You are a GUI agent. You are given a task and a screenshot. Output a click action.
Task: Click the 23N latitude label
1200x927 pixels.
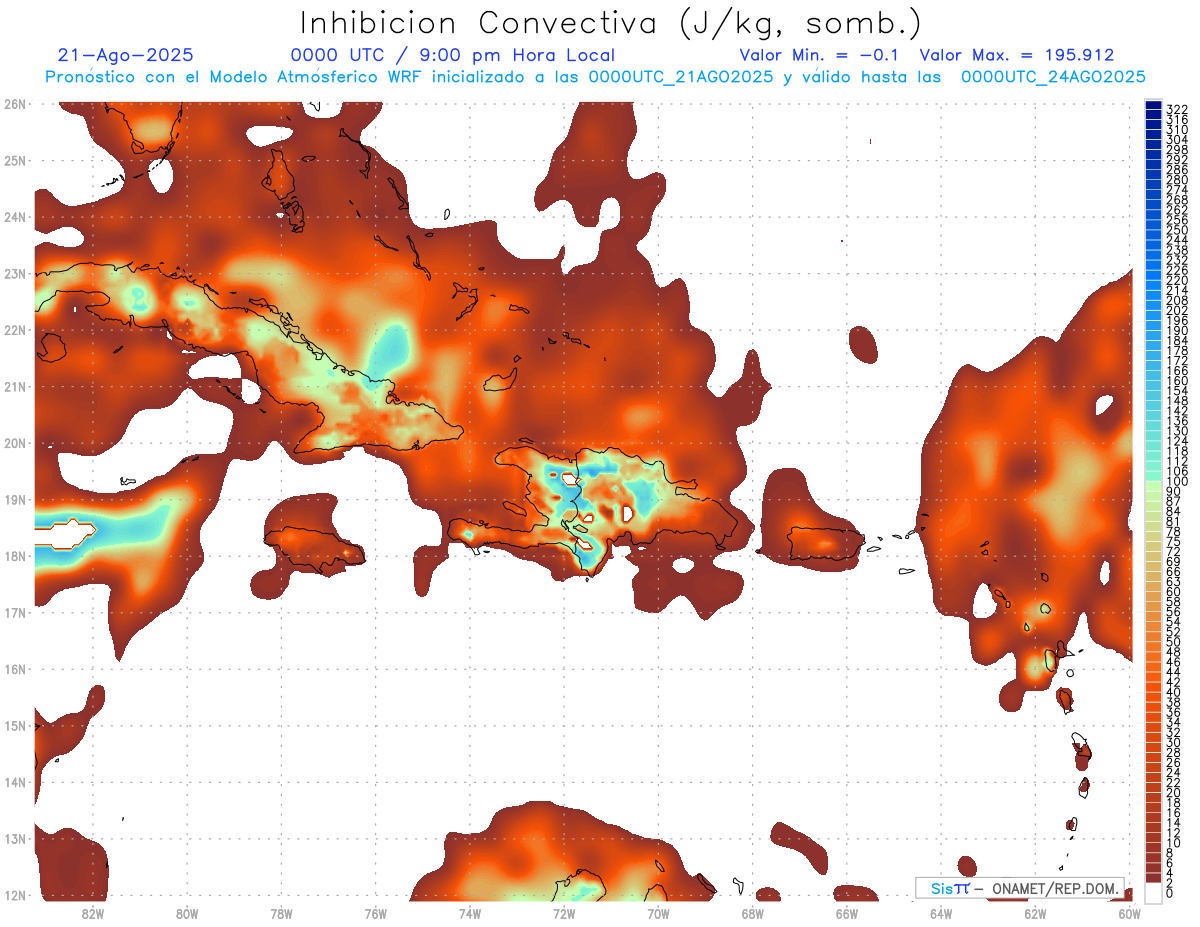15,273
